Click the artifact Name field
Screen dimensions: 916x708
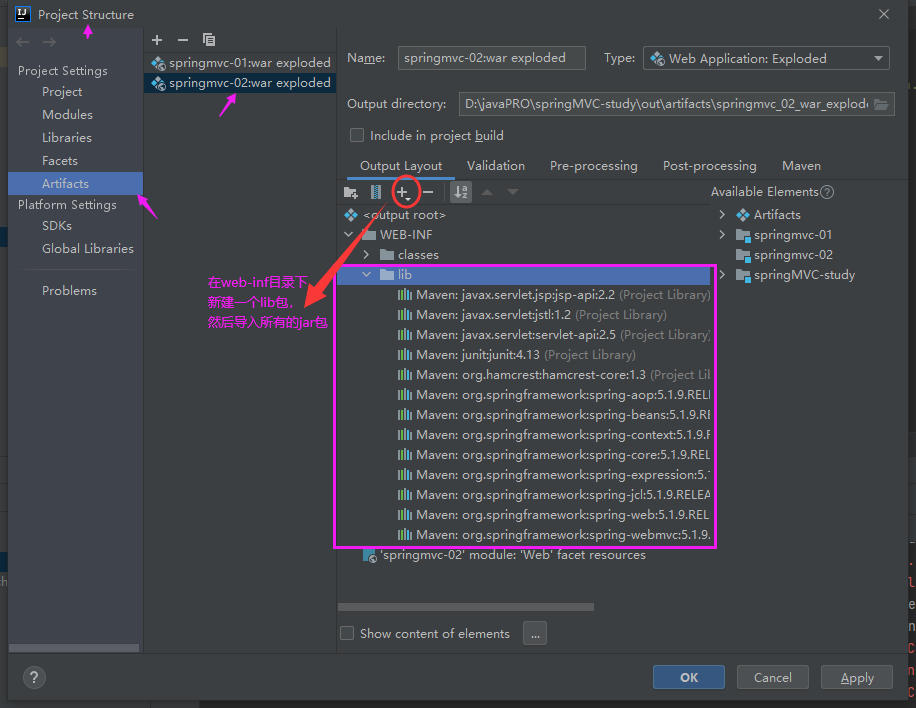click(x=491, y=58)
